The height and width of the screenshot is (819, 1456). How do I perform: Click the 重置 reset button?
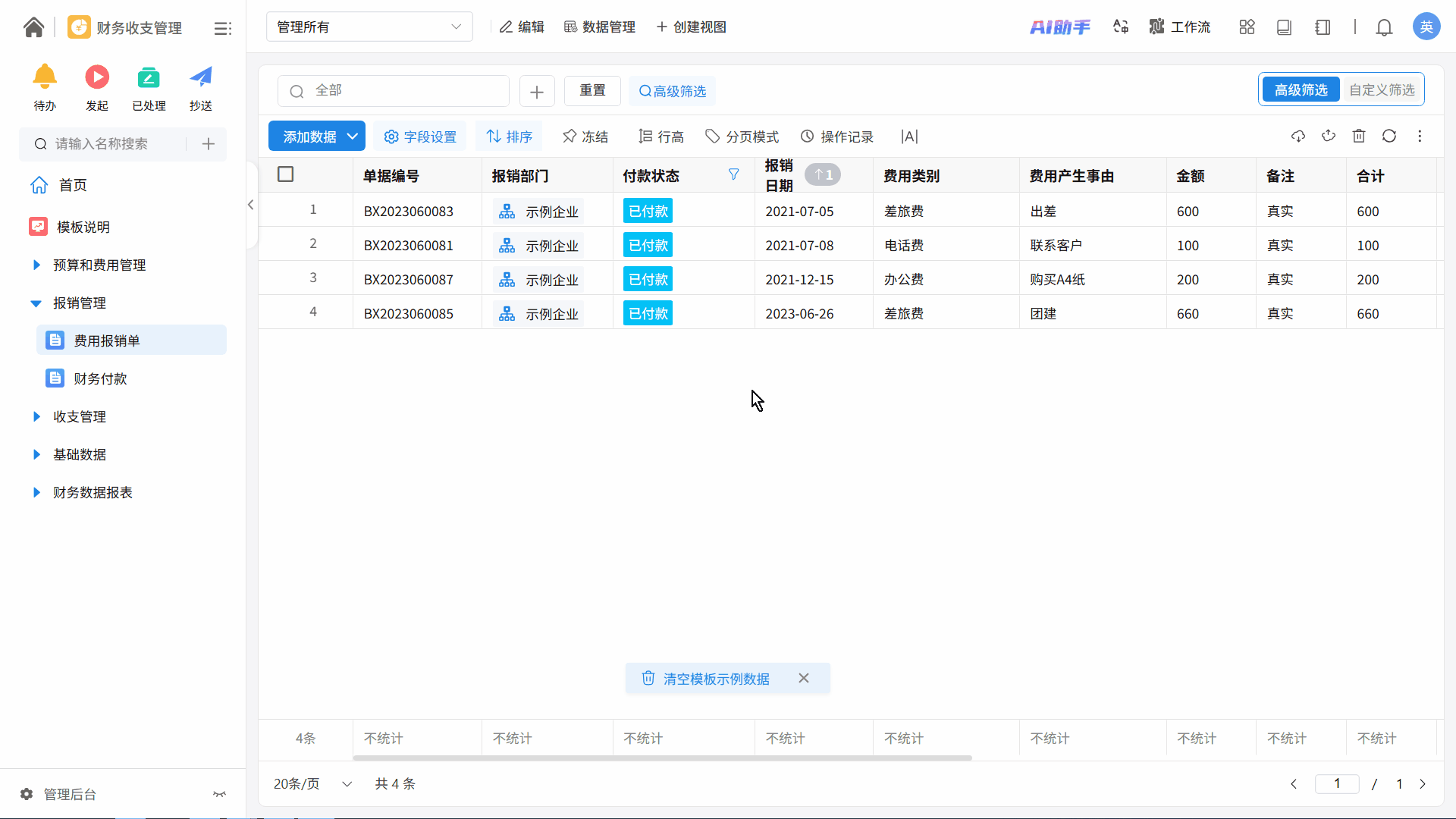coord(592,91)
